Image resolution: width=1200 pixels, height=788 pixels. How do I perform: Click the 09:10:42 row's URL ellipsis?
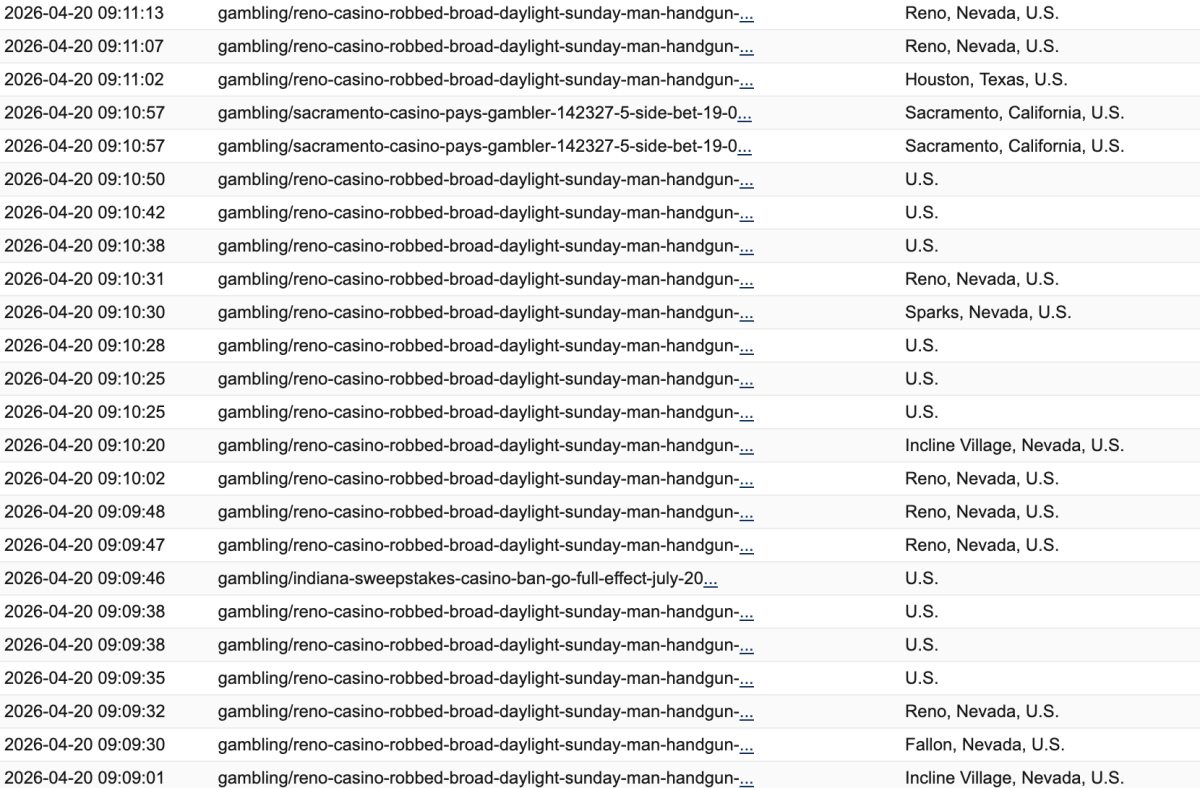746,213
